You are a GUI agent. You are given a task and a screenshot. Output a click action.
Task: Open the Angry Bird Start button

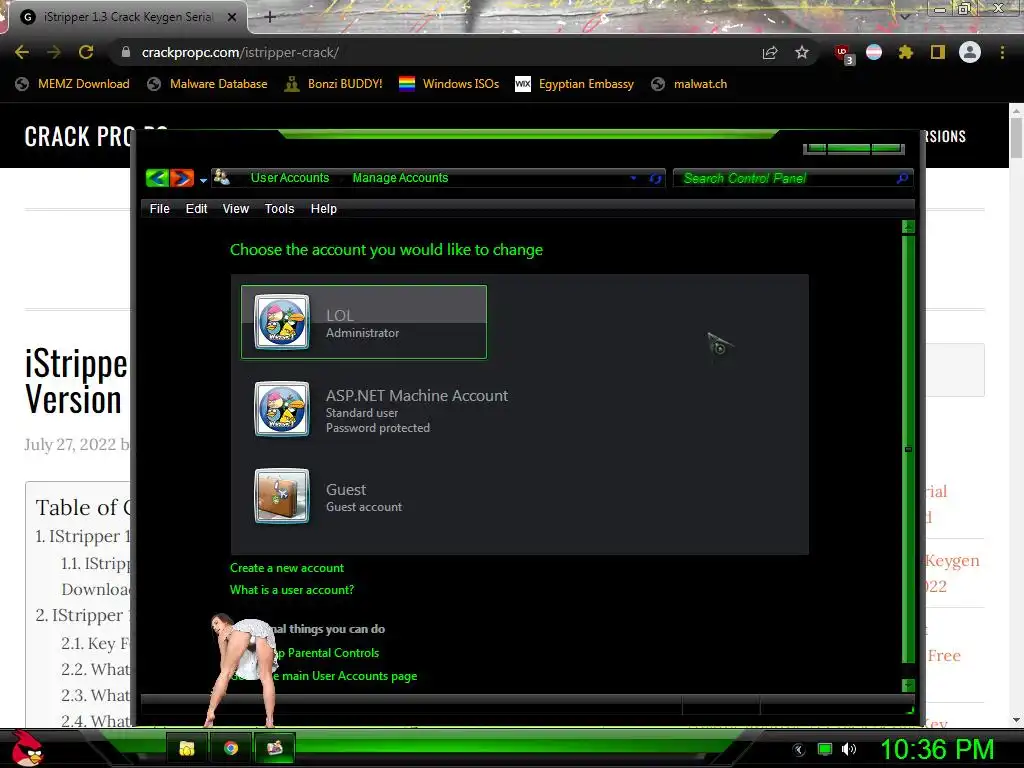tap(27, 748)
